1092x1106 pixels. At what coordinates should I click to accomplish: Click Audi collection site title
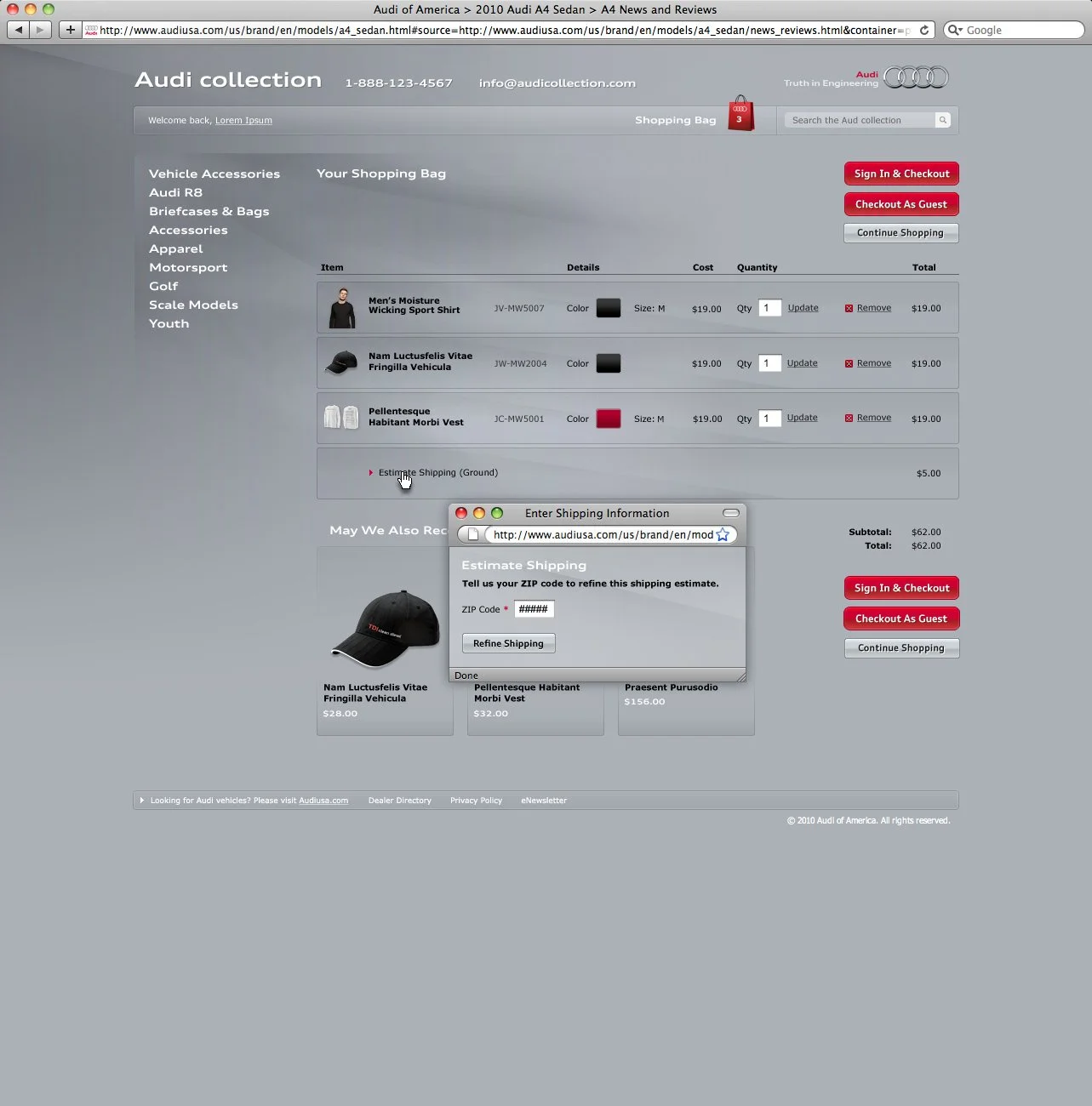coord(228,80)
